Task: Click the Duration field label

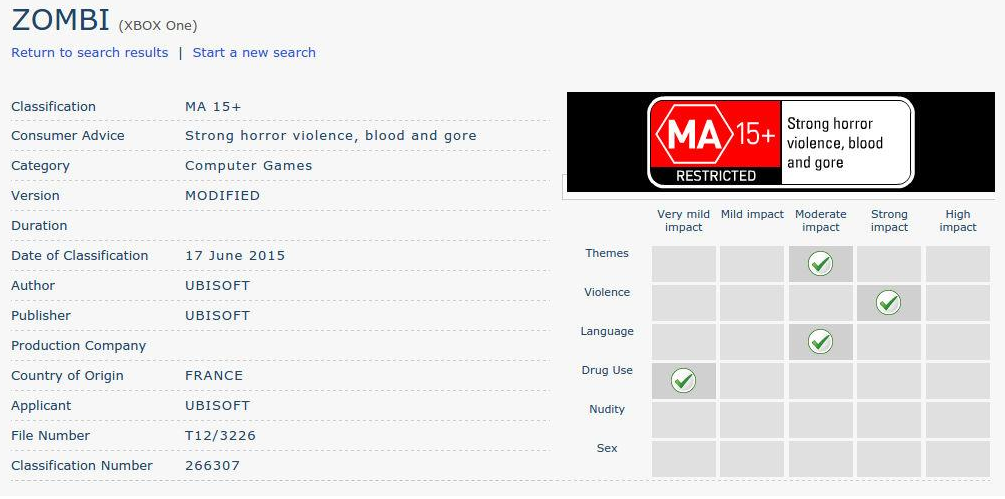Action: click(x=39, y=225)
